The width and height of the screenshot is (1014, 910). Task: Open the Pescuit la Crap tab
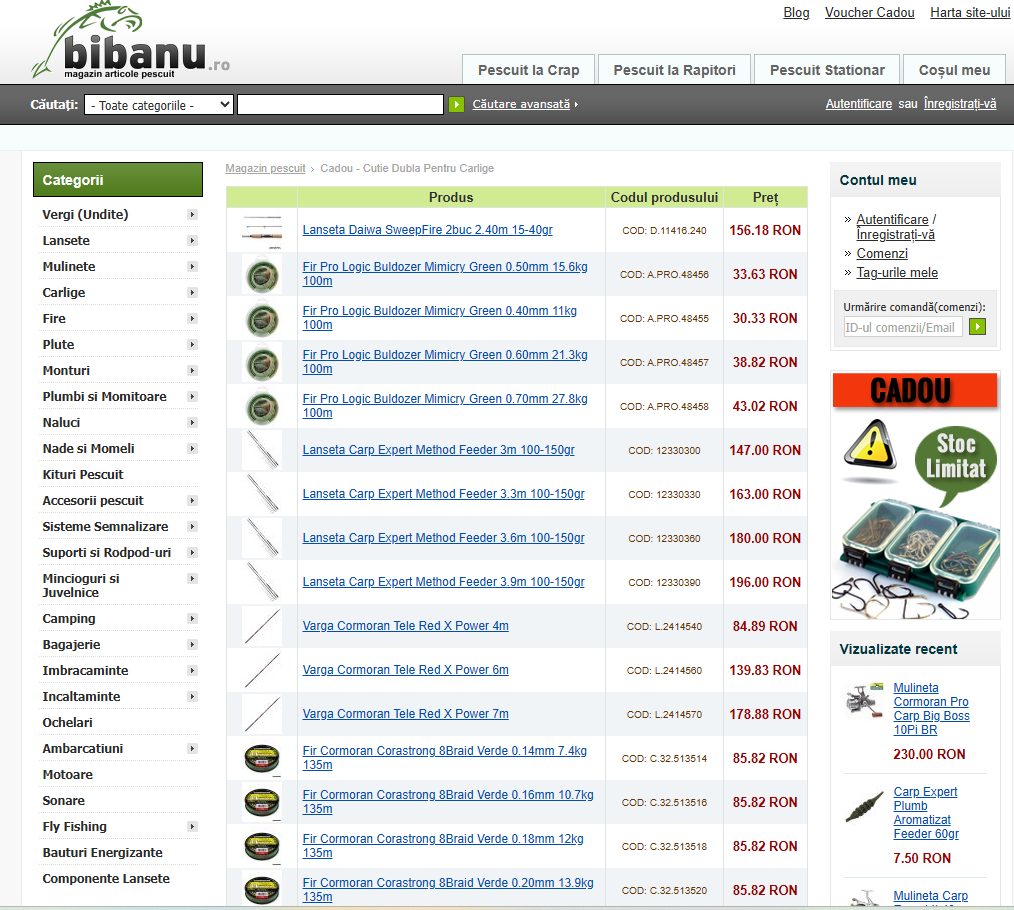pos(528,70)
